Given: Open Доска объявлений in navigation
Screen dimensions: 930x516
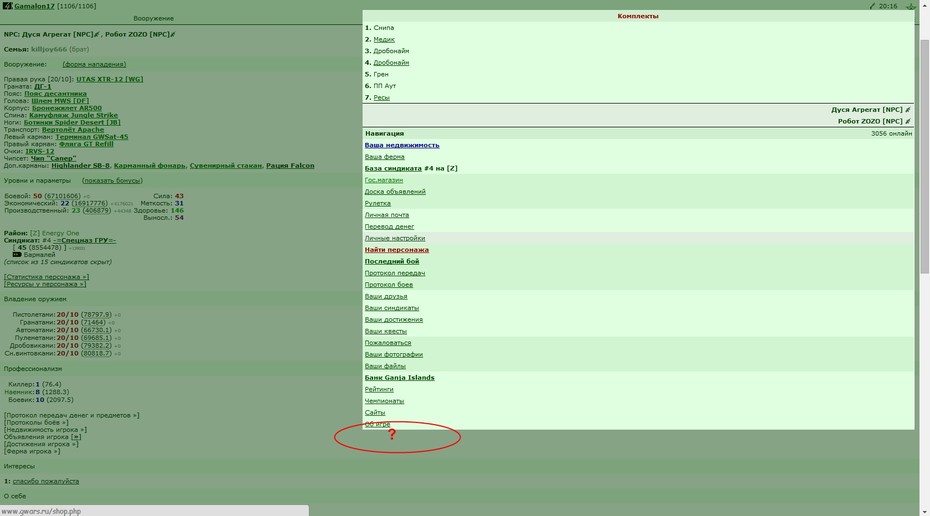Looking at the screenshot, I should coord(395,192).
